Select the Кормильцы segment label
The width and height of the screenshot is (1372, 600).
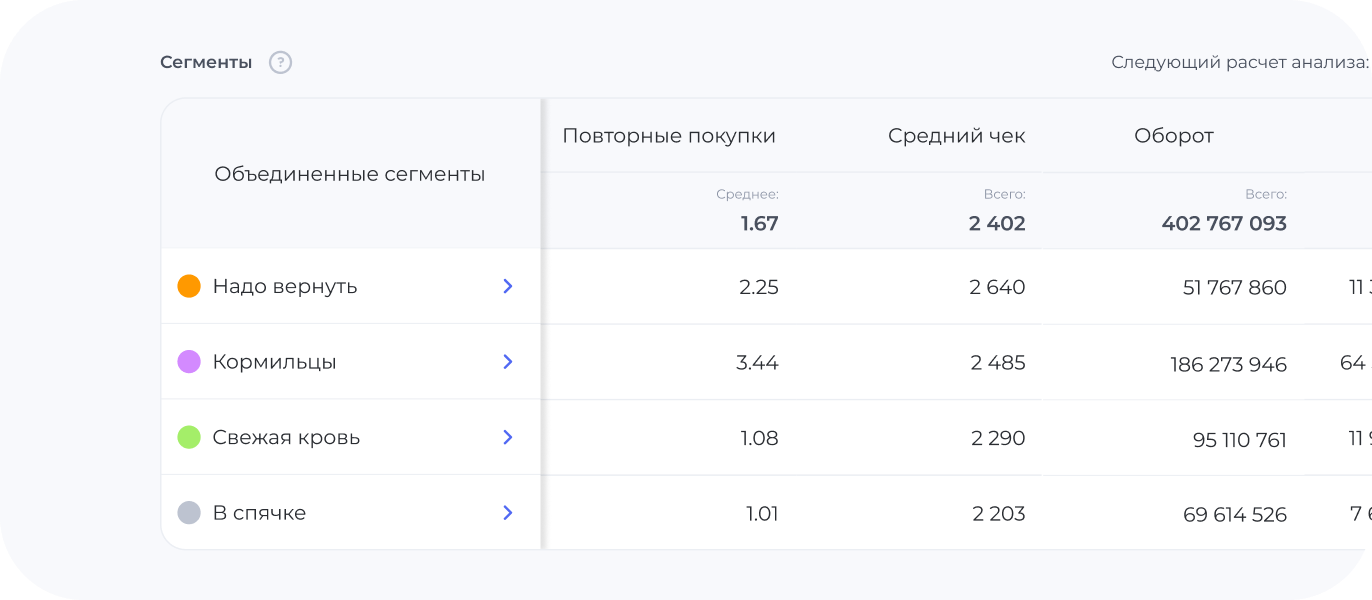click(x=274, y=362)
